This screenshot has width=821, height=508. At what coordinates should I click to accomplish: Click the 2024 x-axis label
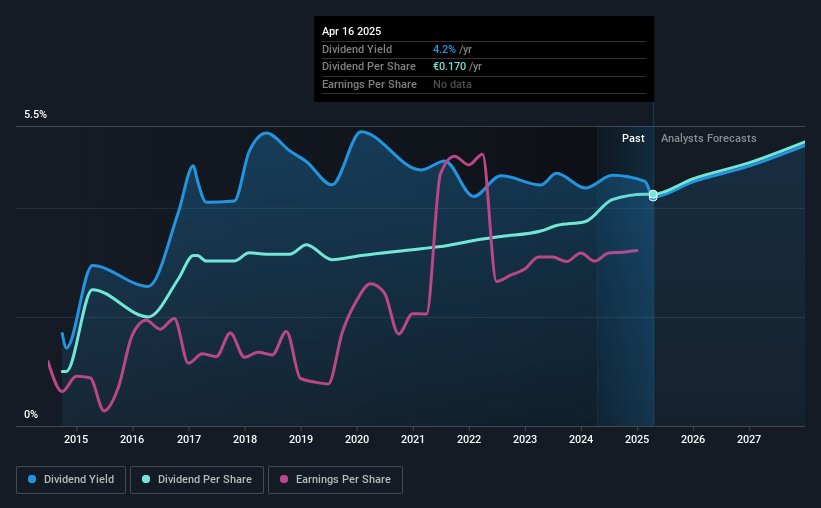581,439
